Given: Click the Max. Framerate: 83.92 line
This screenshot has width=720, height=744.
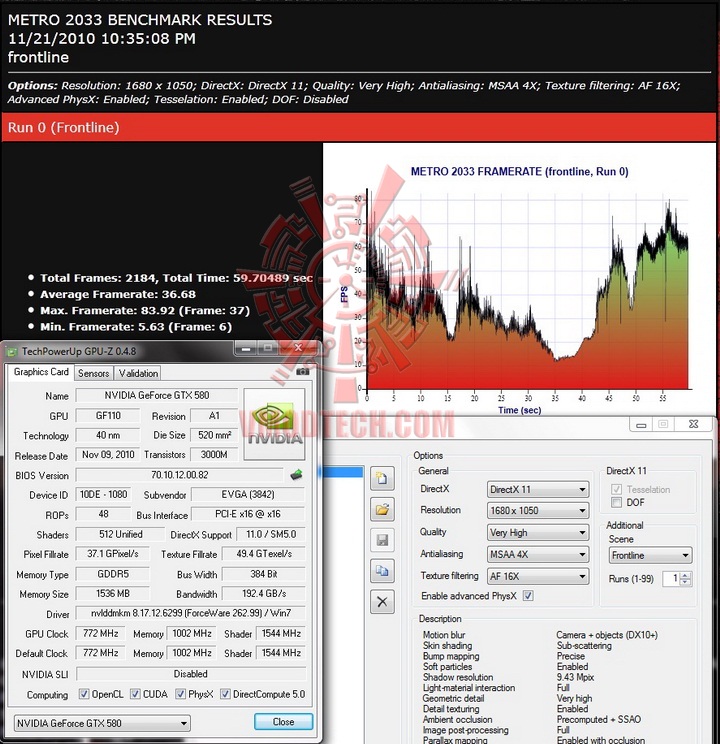Looking at the screenshot, I should 145,310.
